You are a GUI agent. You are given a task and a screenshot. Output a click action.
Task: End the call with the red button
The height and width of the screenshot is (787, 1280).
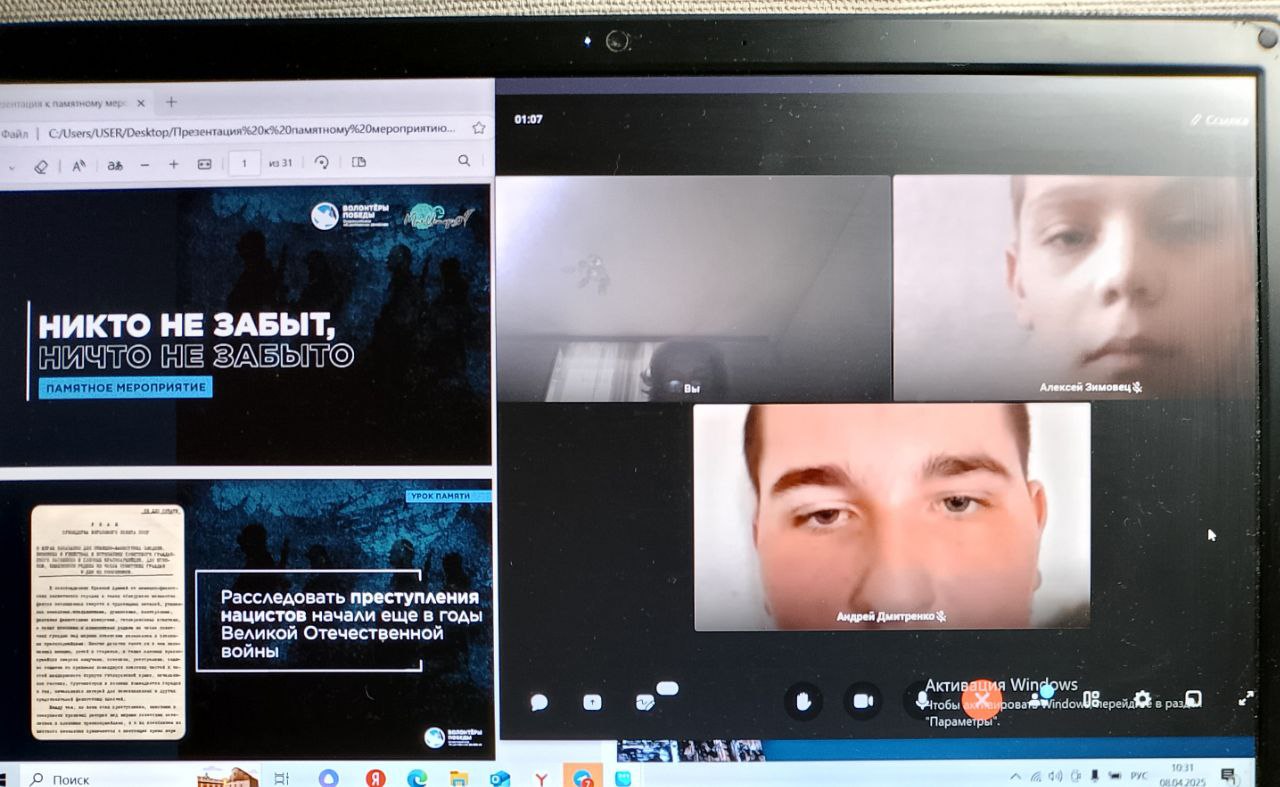coord(981,700)
